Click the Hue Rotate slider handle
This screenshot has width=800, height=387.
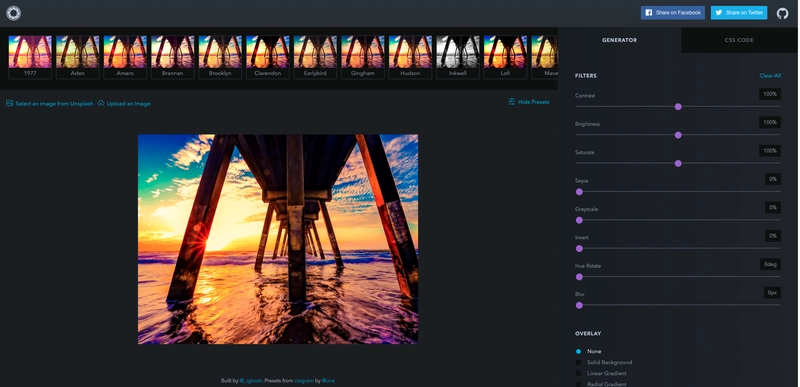pyautogui.click(x=579, y=277)
